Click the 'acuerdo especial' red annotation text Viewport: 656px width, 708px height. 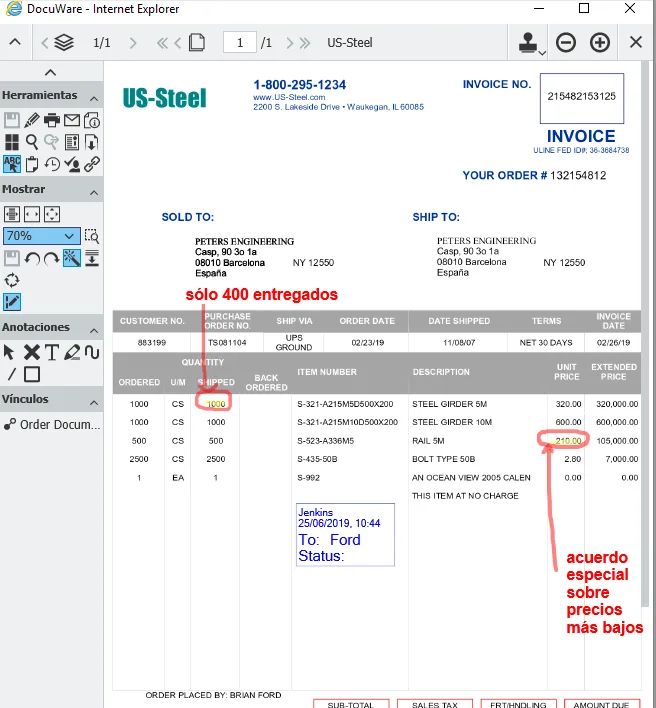click(605, 592)
